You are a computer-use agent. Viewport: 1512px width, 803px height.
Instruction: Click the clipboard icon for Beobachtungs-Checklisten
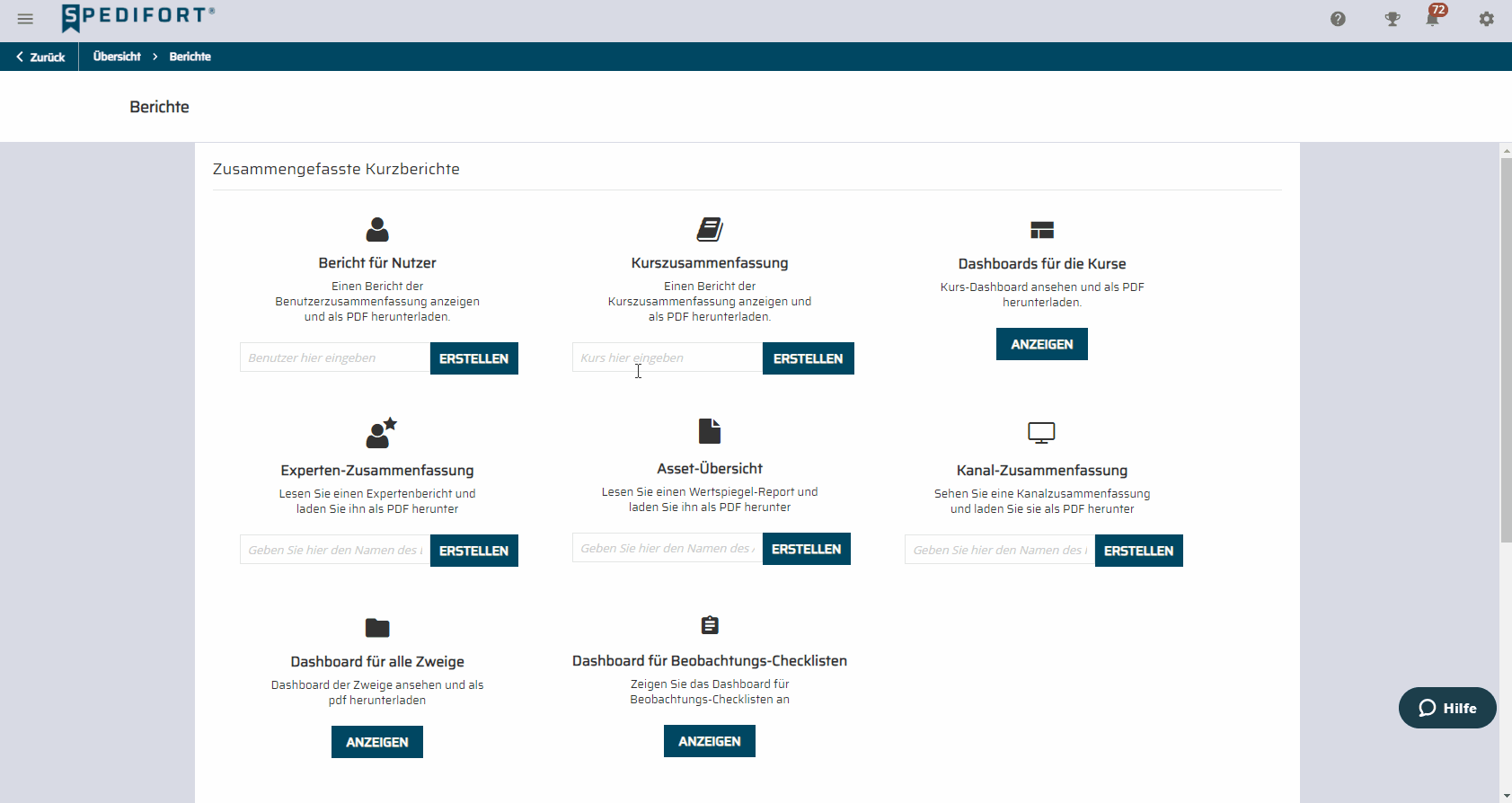710,624
